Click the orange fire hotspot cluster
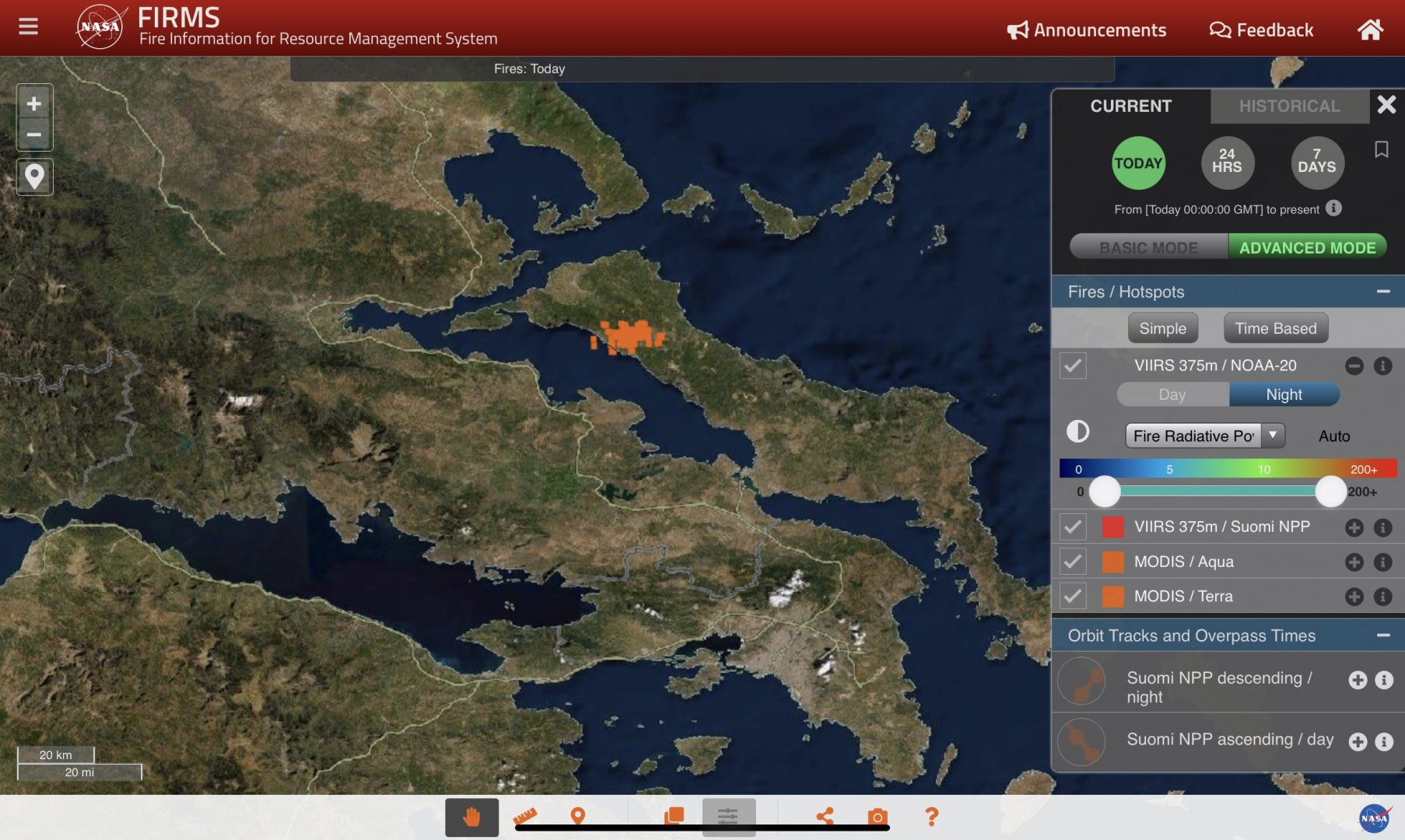Image resolution: width=1405 pixels, height=840 pixels. click(x=629, y=338)
